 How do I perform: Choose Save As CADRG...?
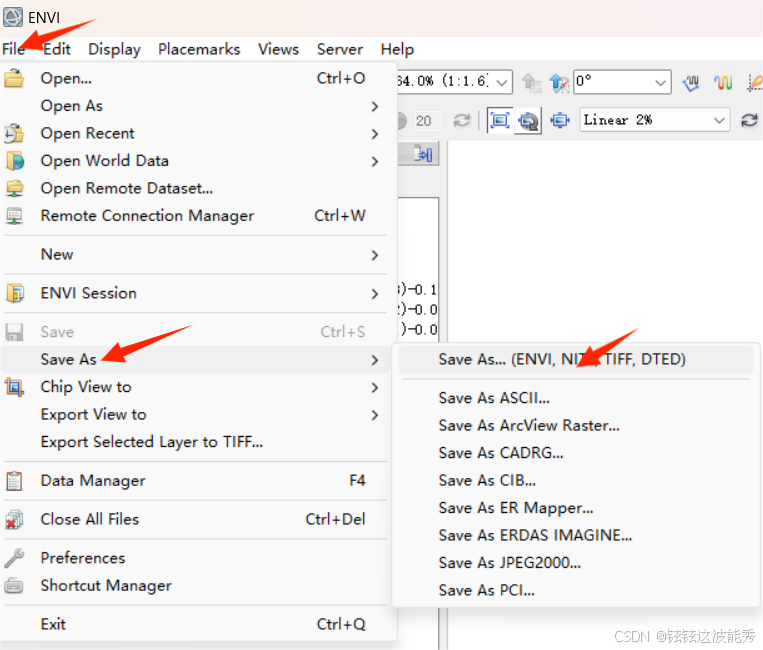point(575,453)
